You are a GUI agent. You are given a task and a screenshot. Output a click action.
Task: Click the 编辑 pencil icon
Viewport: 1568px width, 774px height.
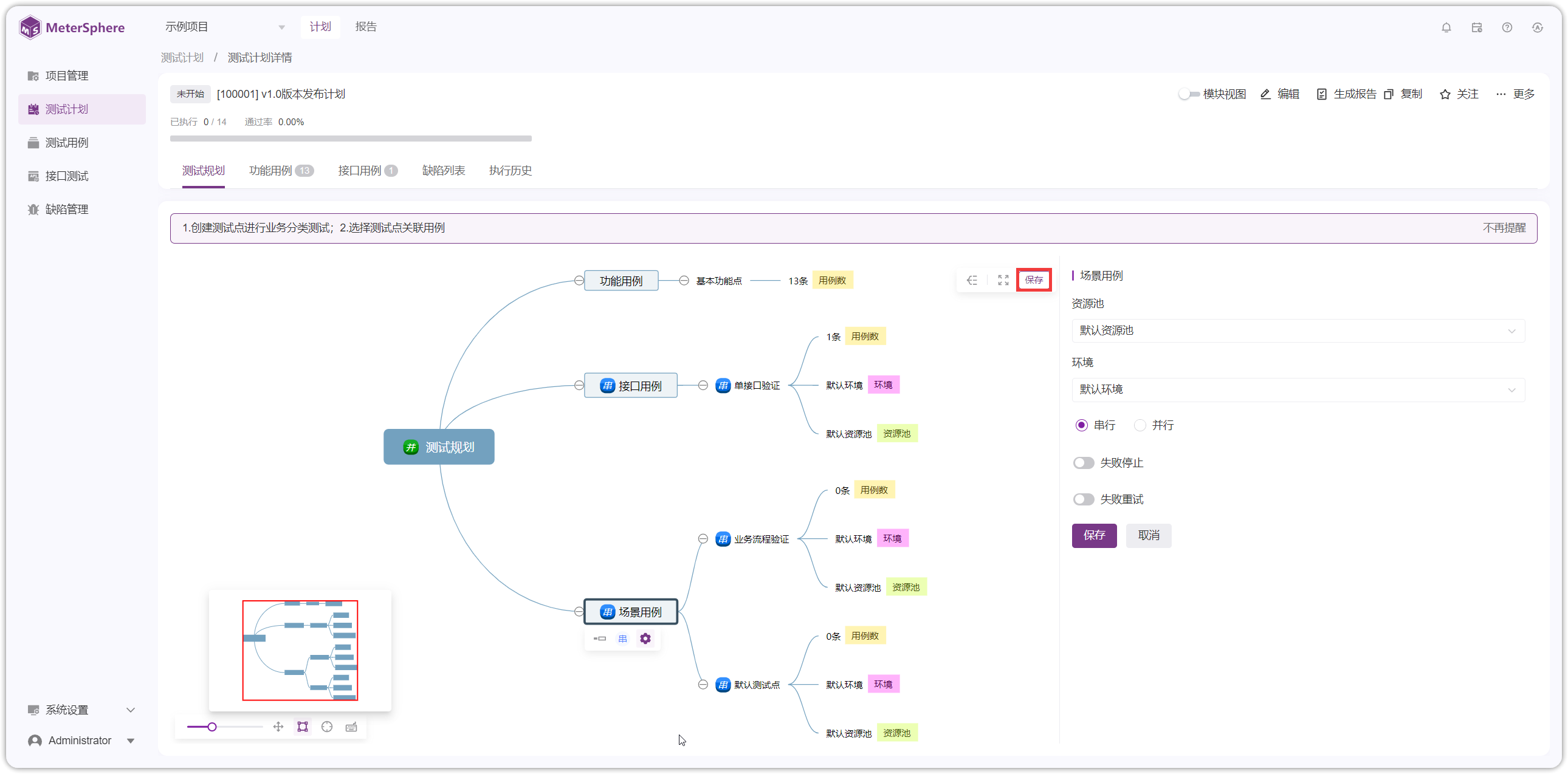[x=1265, y=94]
